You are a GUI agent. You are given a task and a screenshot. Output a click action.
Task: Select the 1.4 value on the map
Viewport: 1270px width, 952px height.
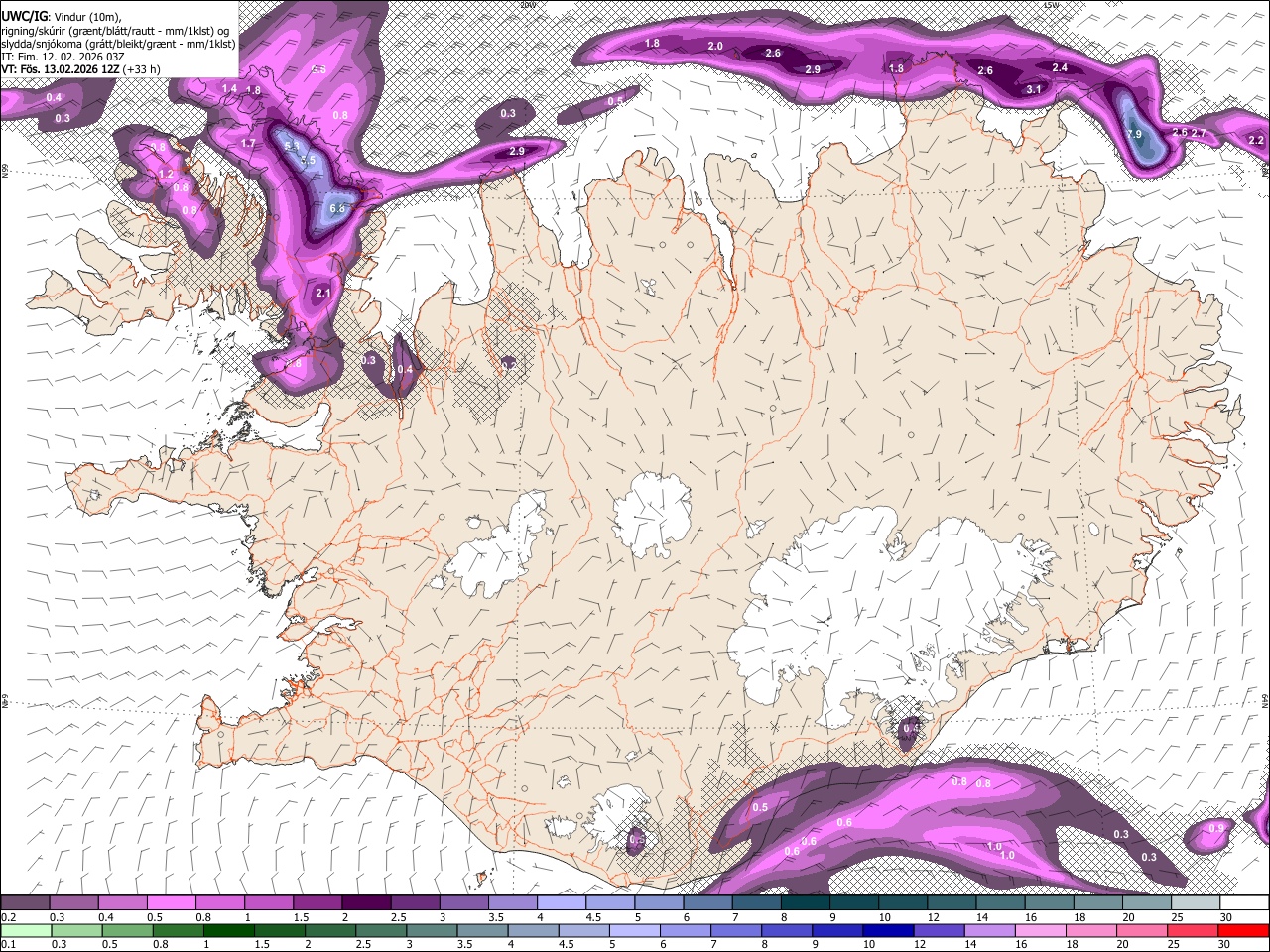click(x=229, y=89)
